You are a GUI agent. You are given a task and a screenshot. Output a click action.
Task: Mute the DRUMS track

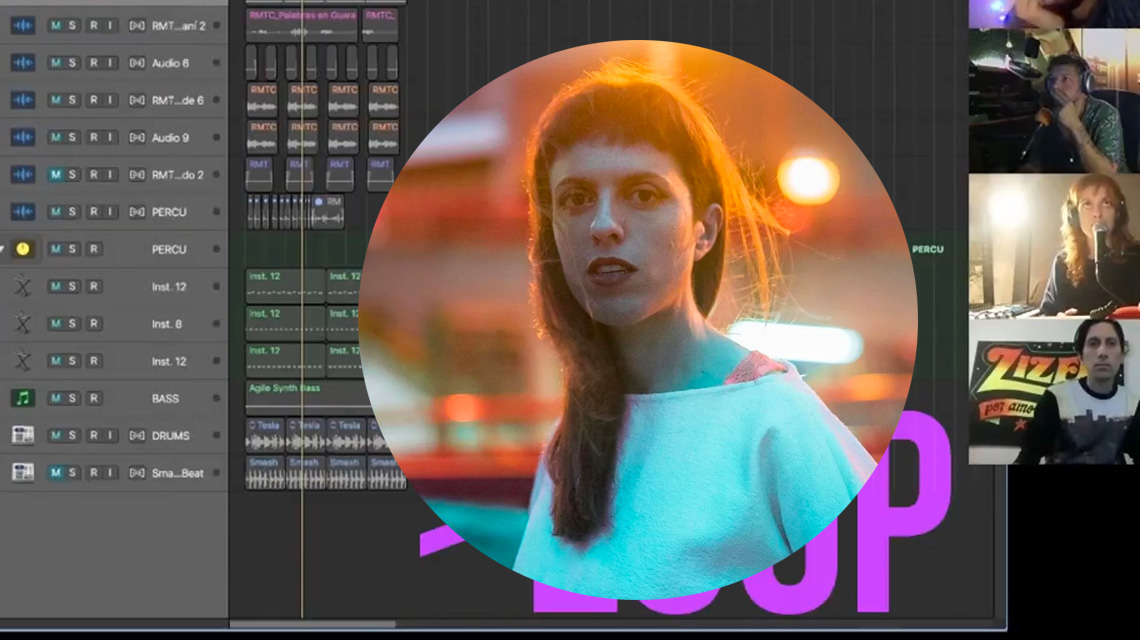pos(55,435)
